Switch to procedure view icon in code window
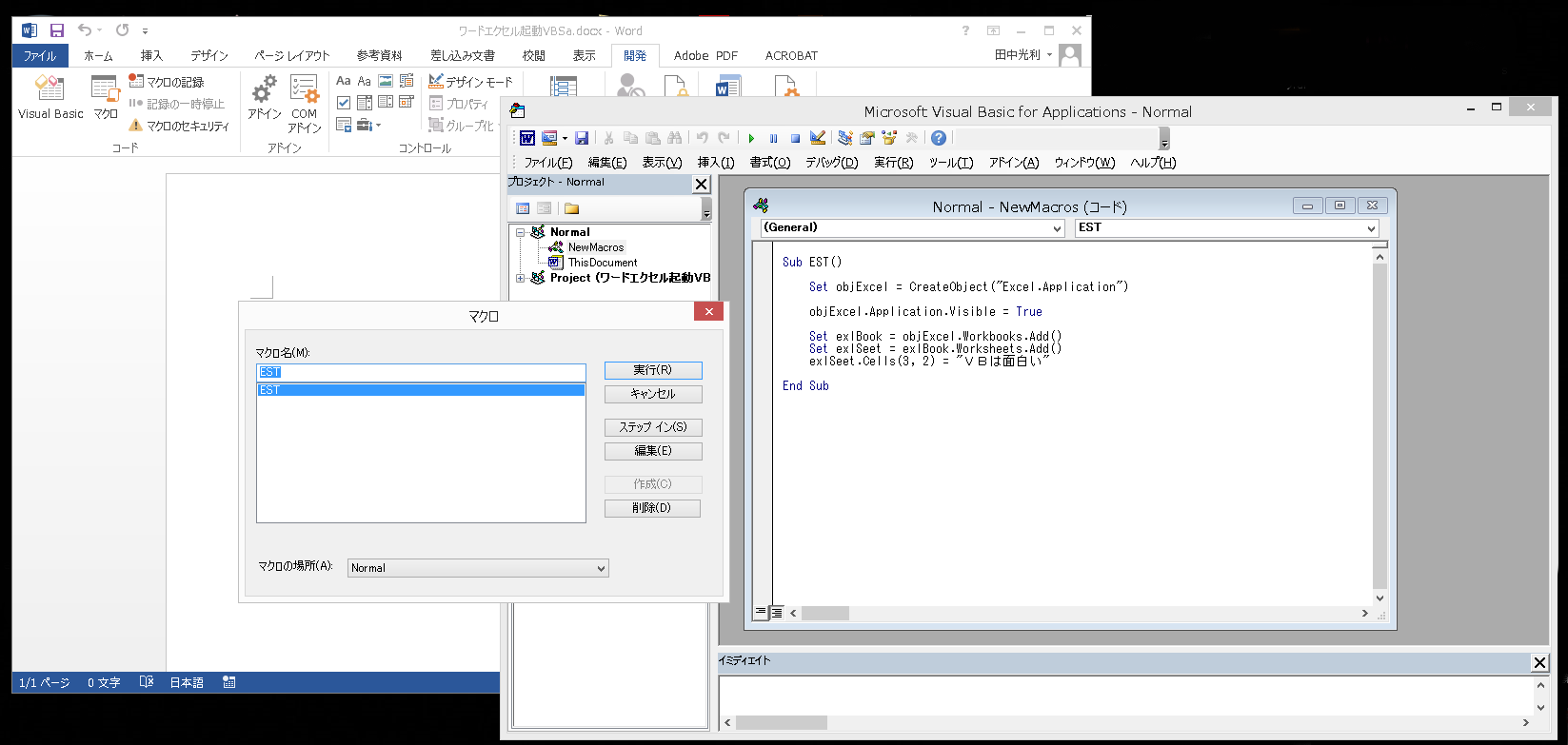1568x745 pixels. coord(761,613)
